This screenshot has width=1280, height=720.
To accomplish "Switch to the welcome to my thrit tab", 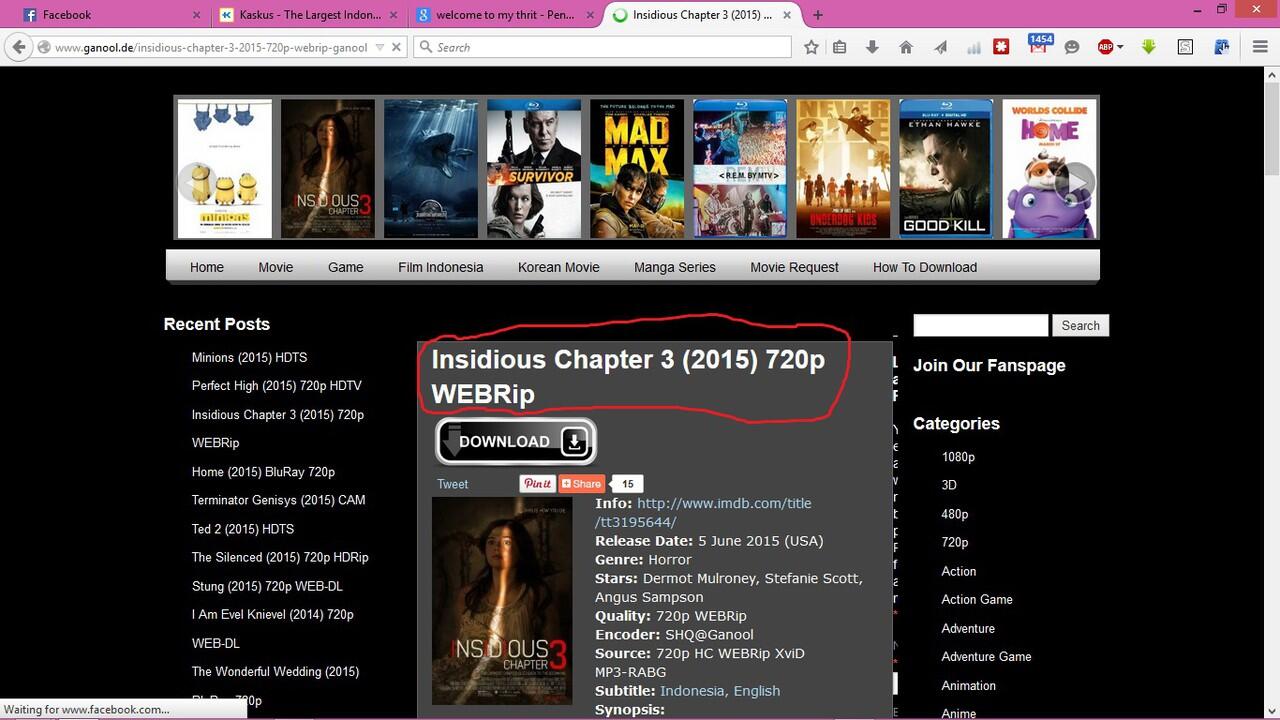I will pos(505,15).
